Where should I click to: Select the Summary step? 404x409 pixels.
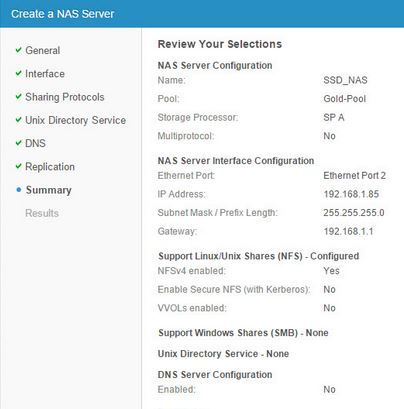coord(49,190)
